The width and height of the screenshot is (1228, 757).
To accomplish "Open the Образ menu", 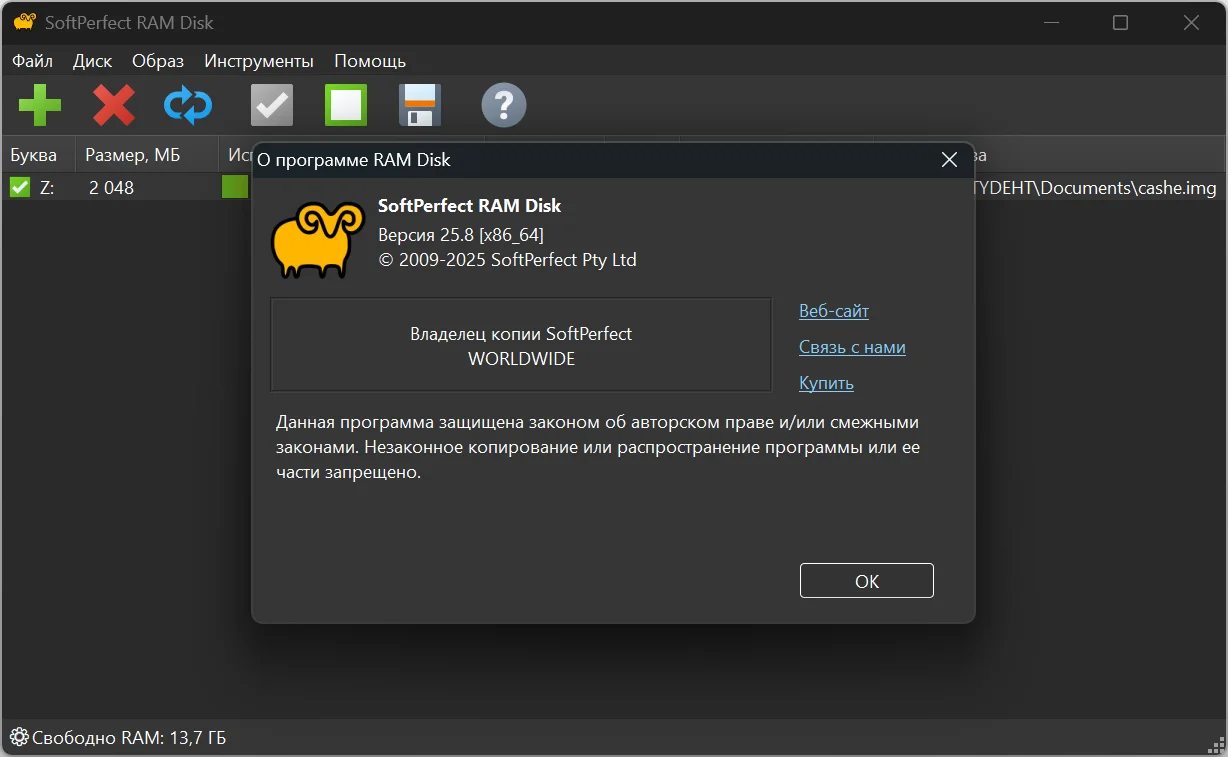I will tap(158, 61).
